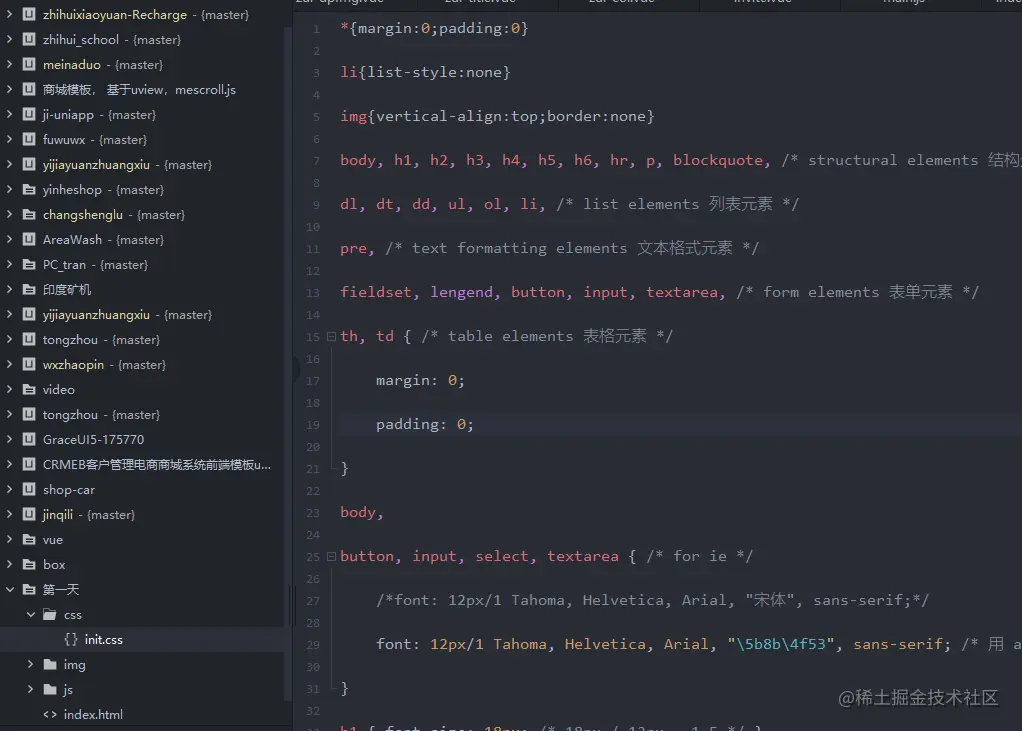Fold the button, input block on line 25

click(x=331, y=557)
